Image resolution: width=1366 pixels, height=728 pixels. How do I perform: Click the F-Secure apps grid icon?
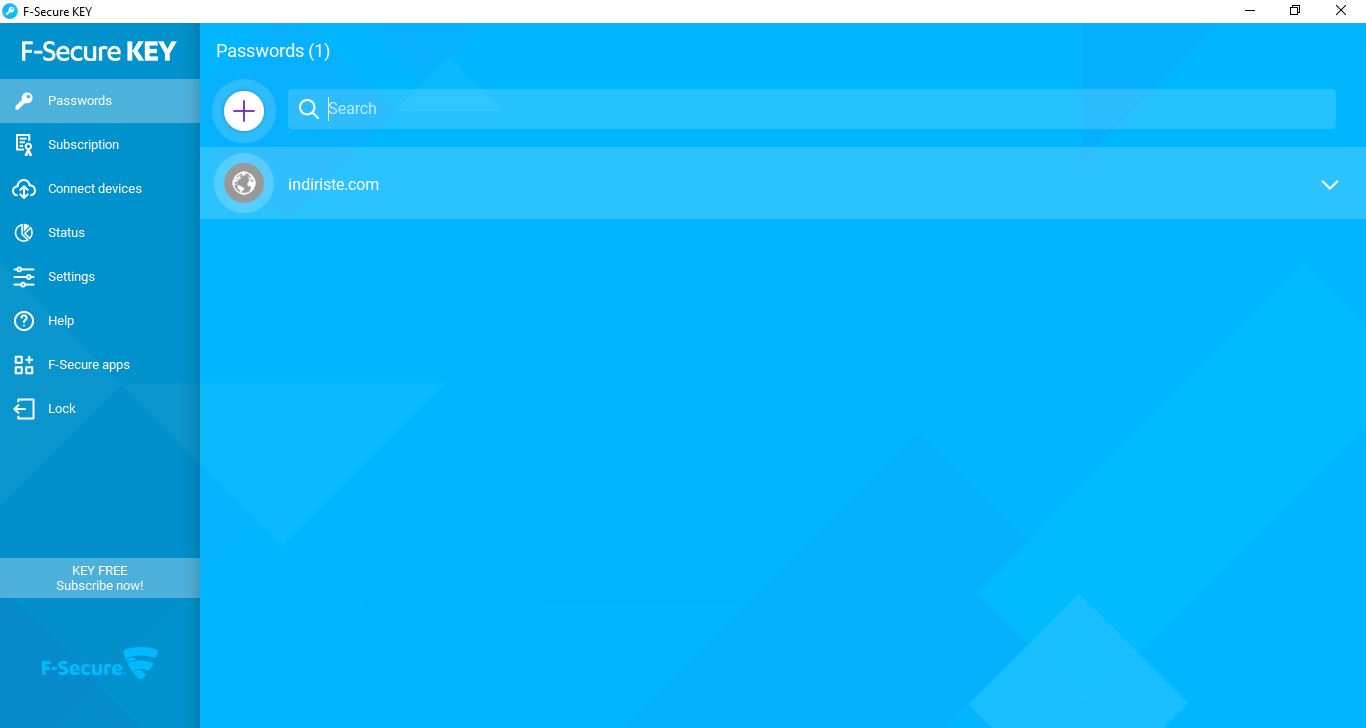(24, 365)
